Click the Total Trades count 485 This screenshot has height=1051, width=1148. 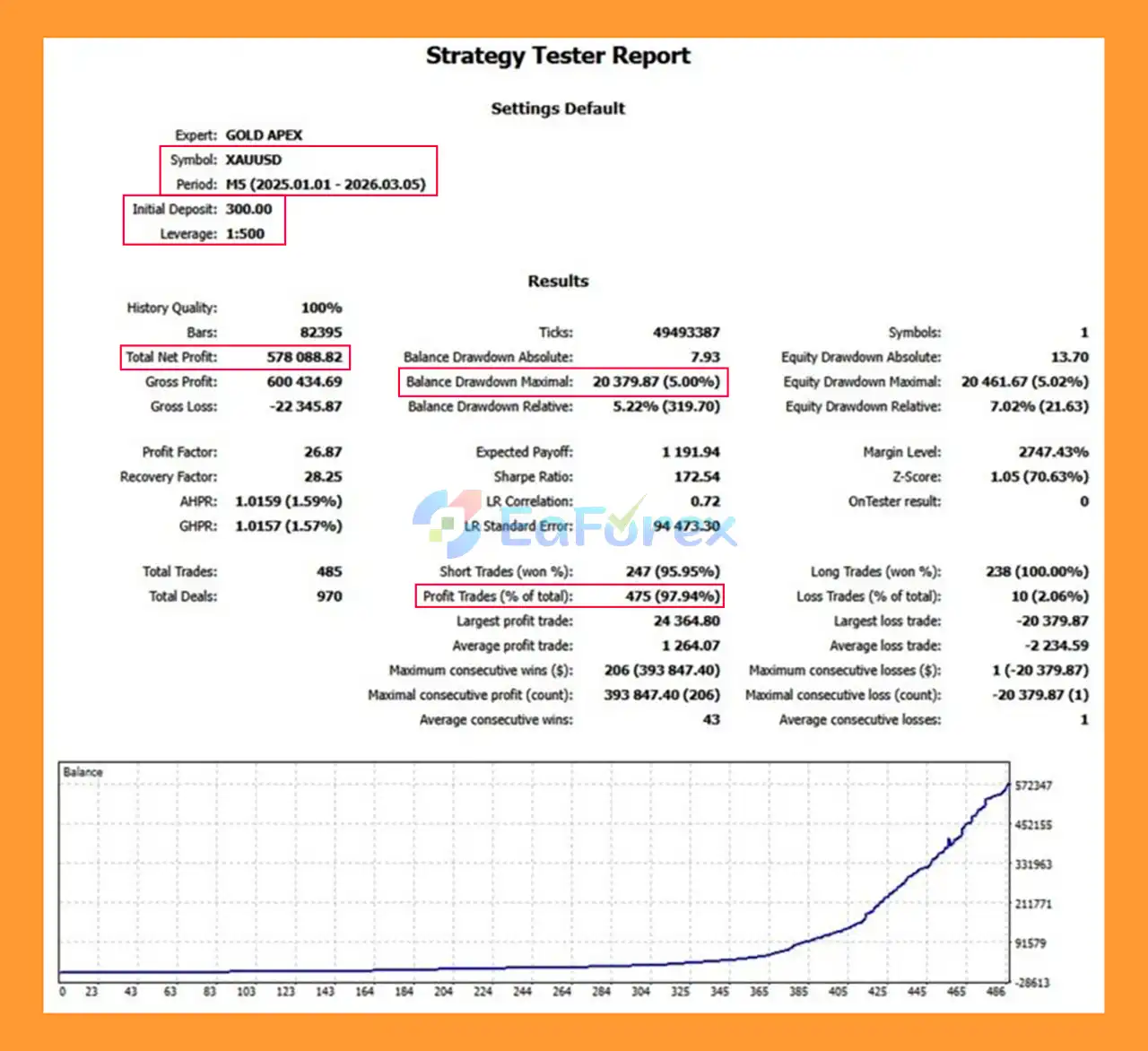[x=329, y=571]
